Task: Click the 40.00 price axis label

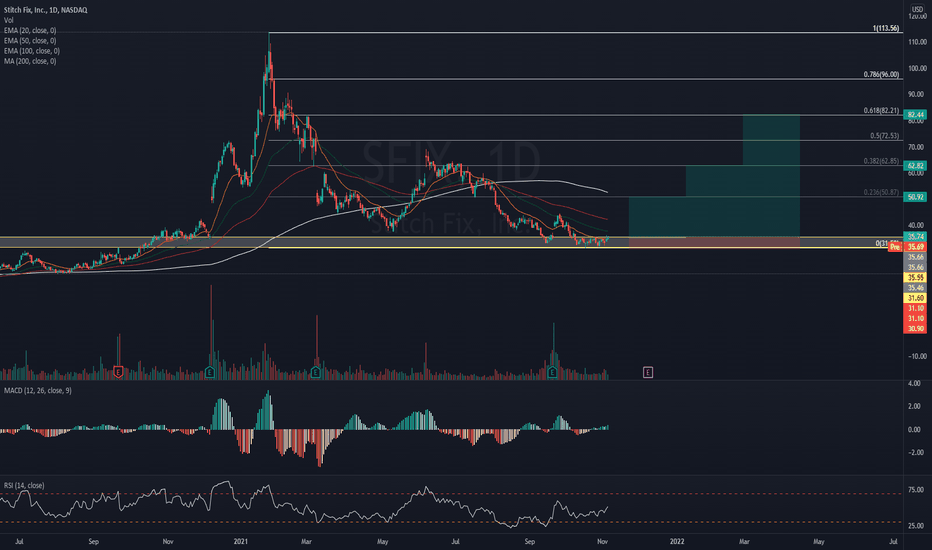Action: coord(917,225)
